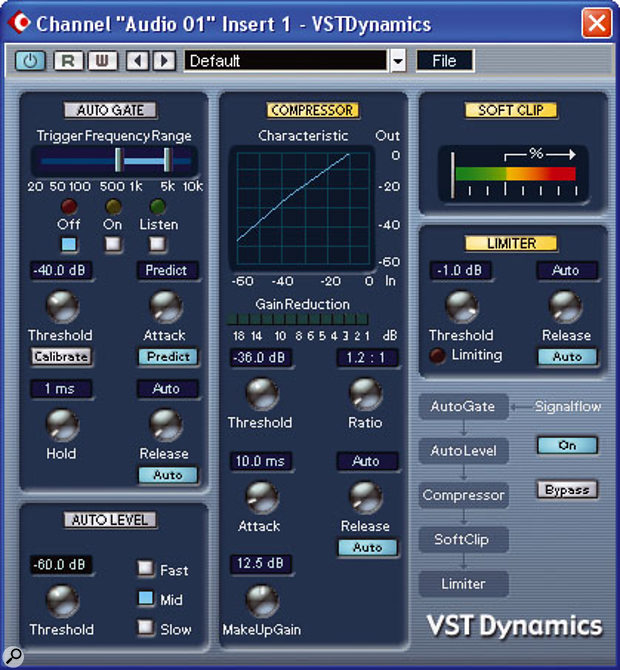This screenshot has width=620, height=670.
Task: Click the Compressor Release knob
Action: [366, 497]
